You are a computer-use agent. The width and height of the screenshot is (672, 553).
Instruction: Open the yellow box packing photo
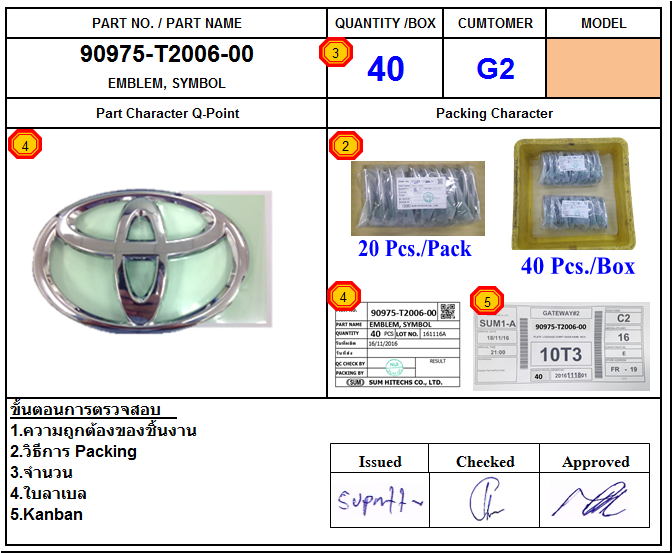[x=573, y=194]
